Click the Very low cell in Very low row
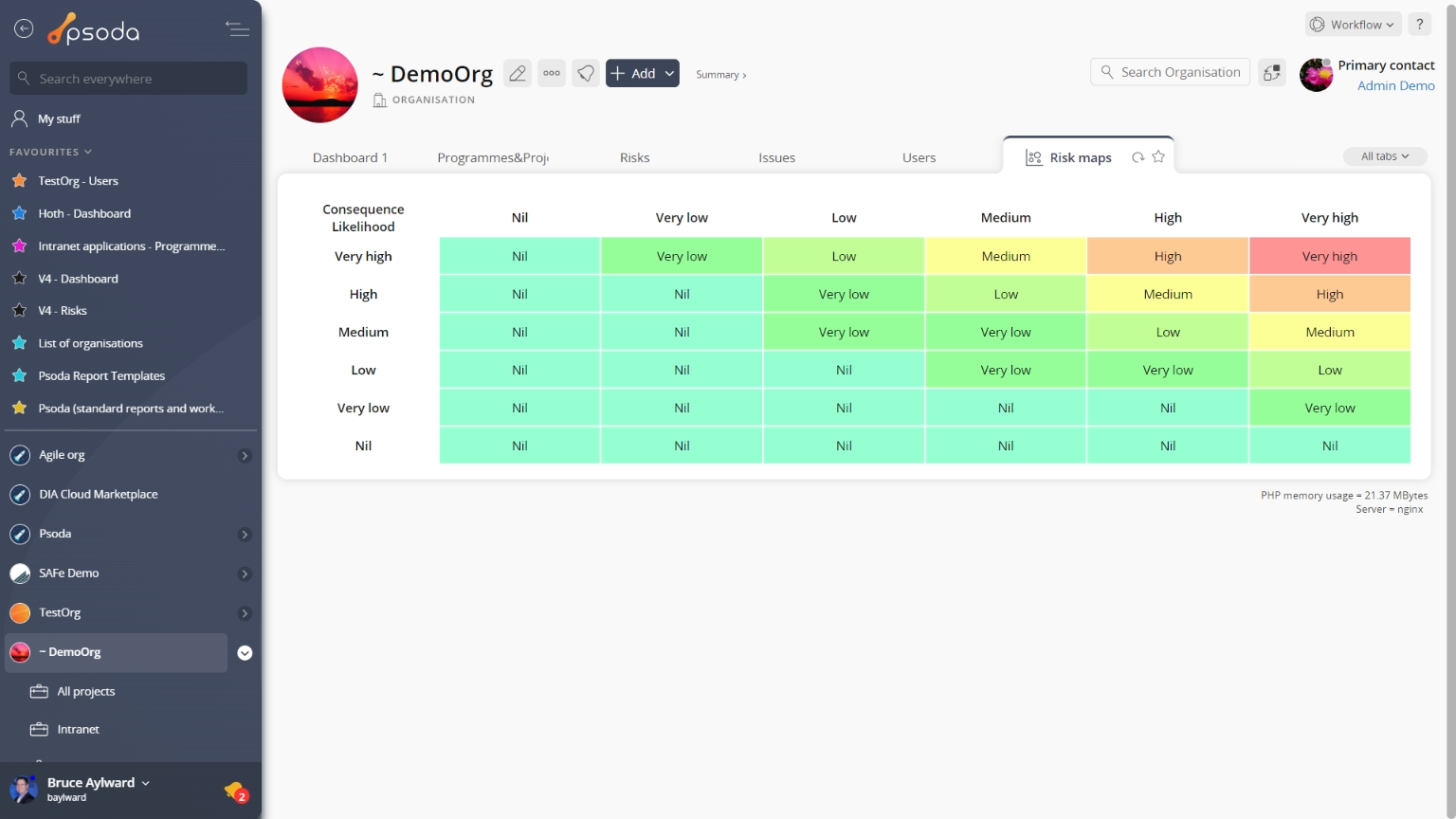This screenshot has width=1456, height=819. [x=1330, y=408]
